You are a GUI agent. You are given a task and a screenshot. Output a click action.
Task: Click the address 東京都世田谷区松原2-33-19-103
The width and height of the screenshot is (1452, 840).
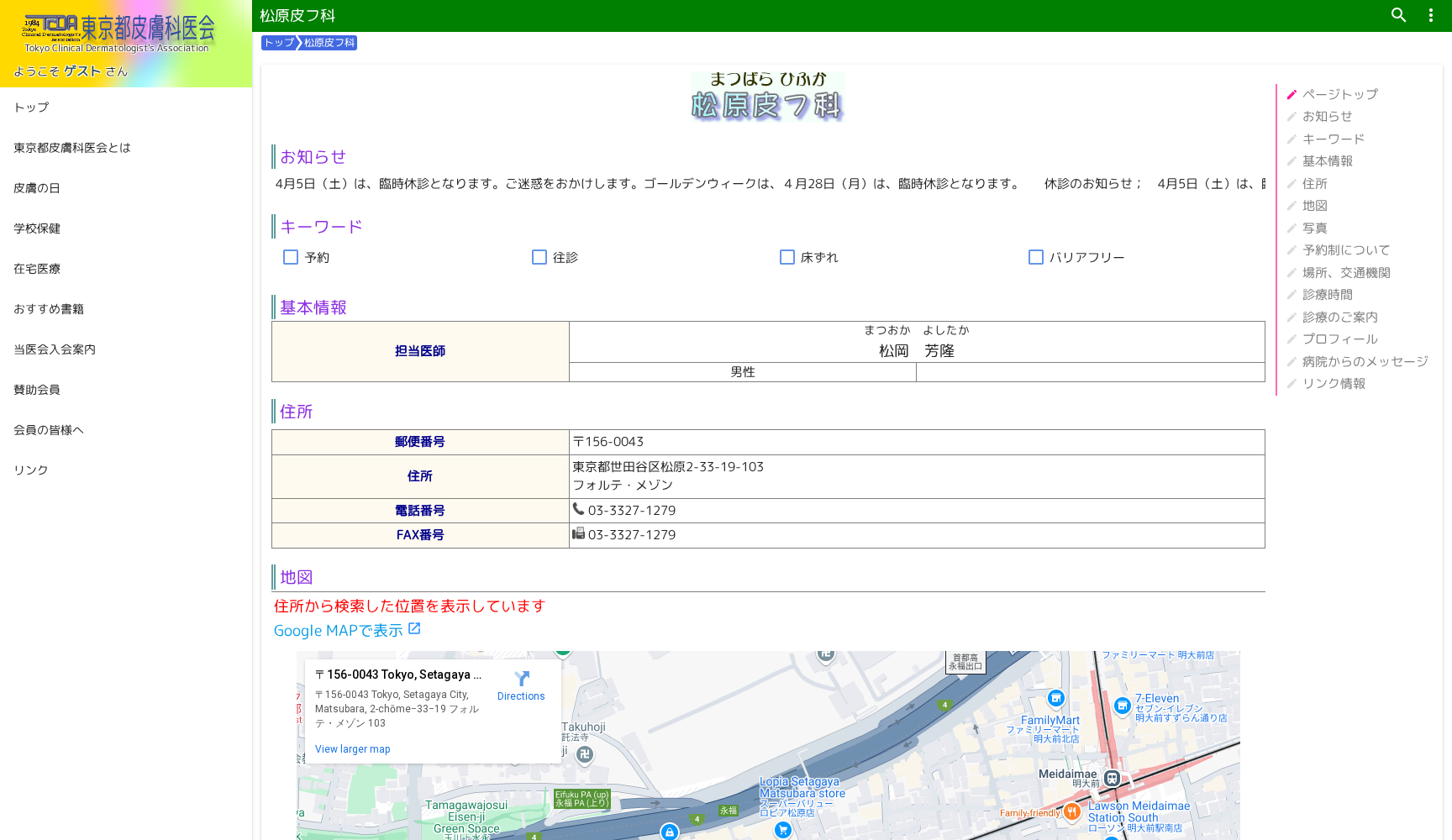coord(668,467)
